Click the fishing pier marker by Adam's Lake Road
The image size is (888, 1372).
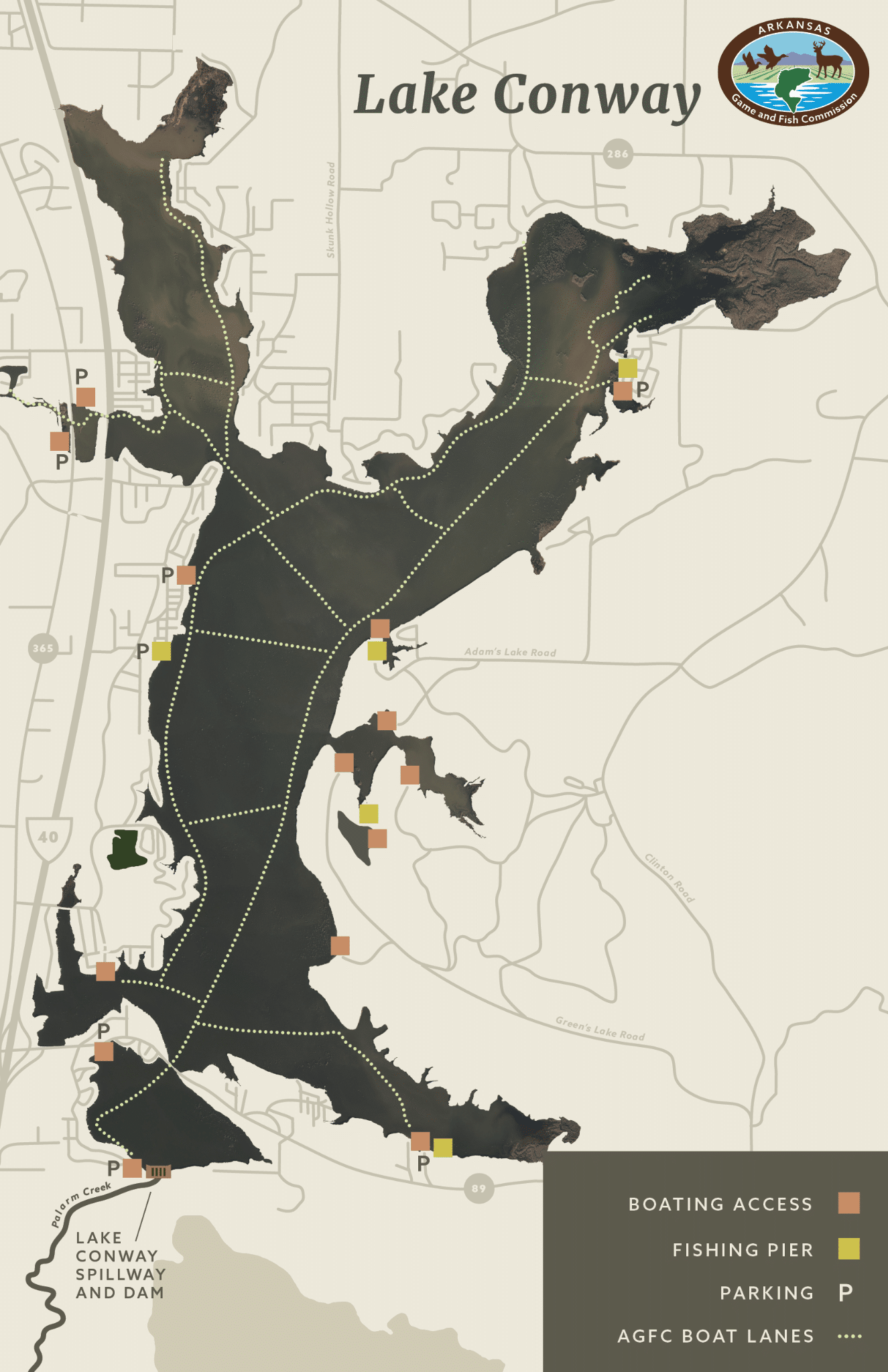pos(377,650)
